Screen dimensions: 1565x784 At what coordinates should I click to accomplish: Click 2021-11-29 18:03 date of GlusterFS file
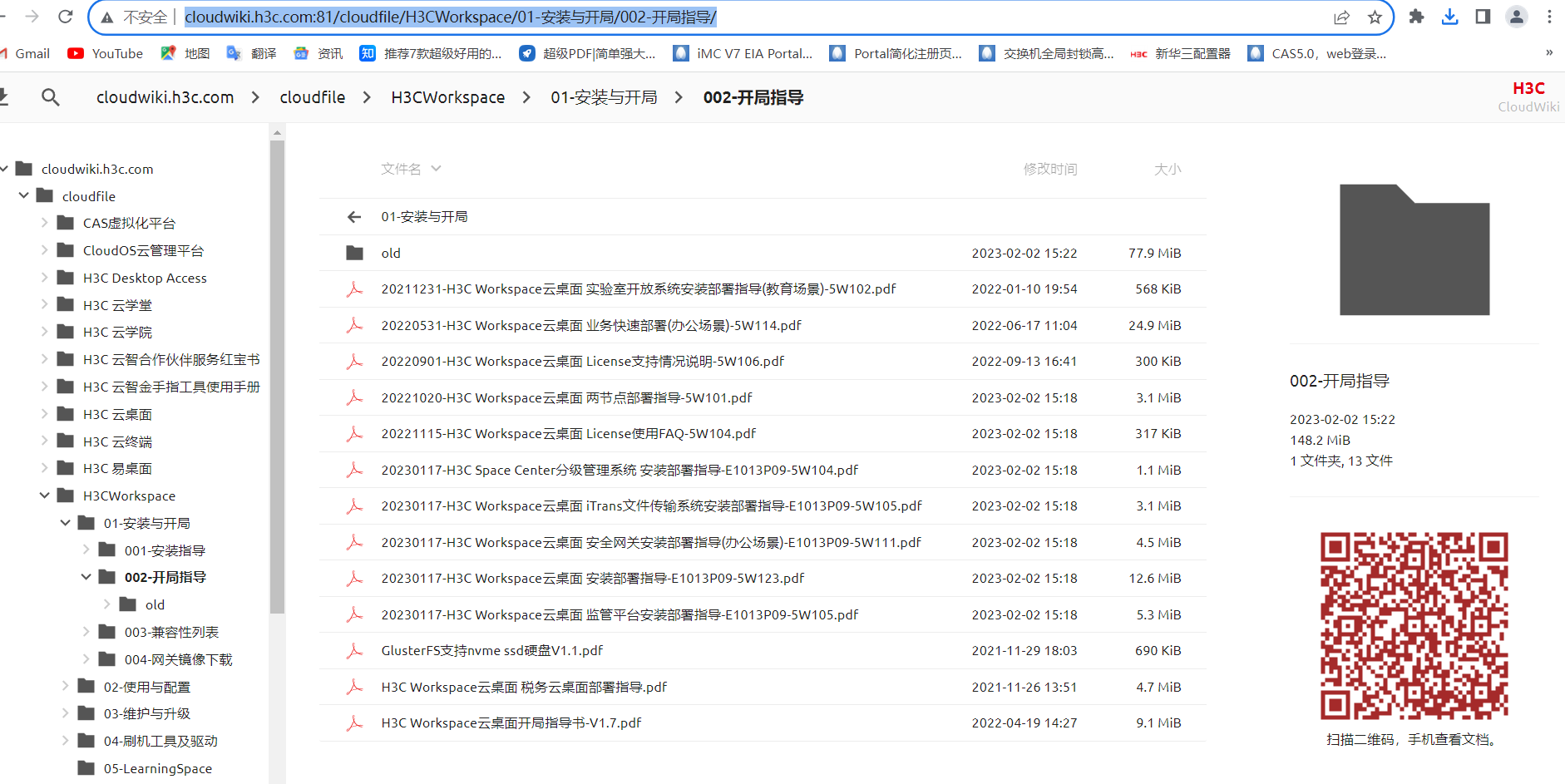pyautogui.click(x=1024, y=650)
